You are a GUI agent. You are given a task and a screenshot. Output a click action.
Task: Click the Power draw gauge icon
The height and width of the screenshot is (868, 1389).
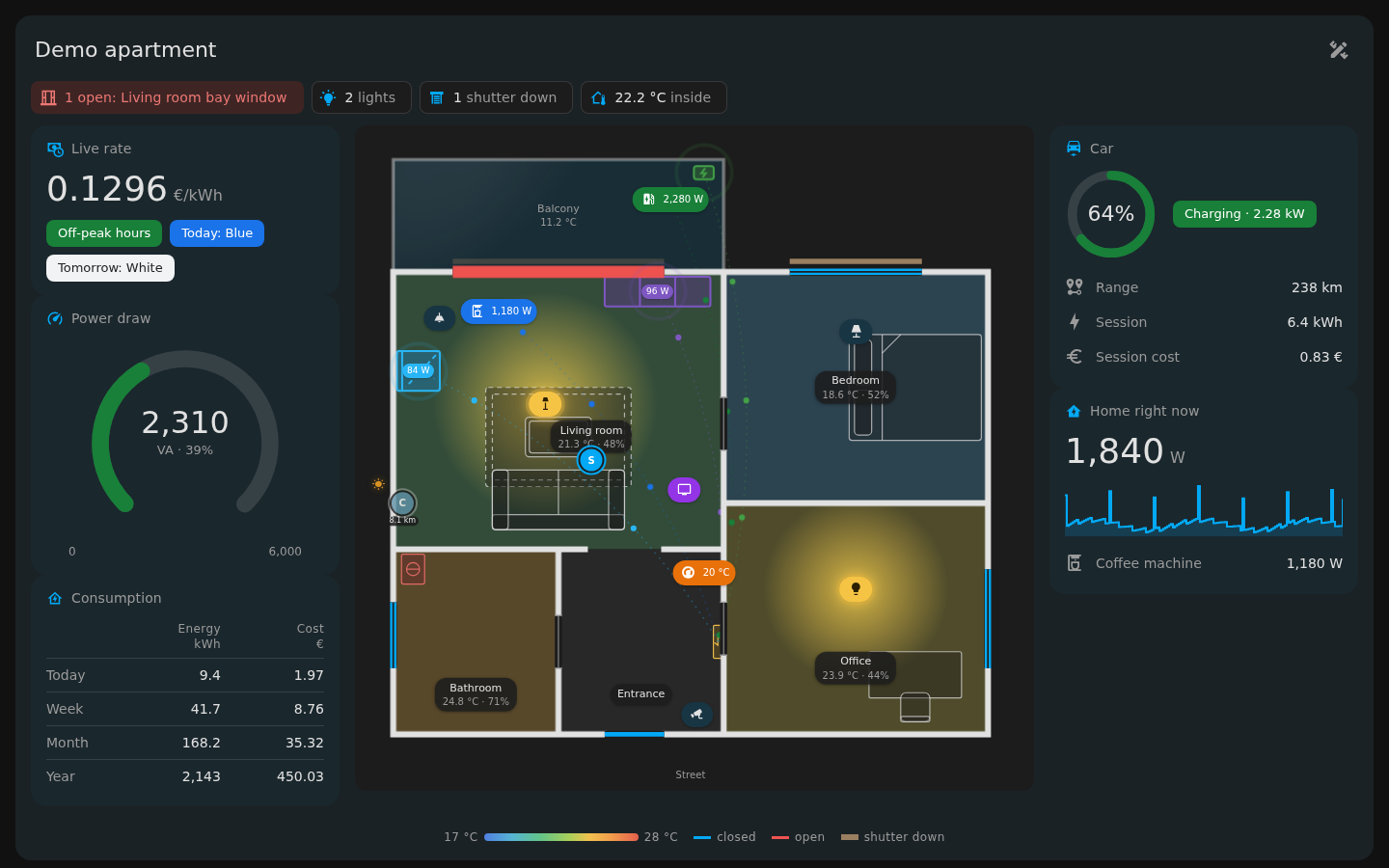pyautogui.click(x=55, y=318)
